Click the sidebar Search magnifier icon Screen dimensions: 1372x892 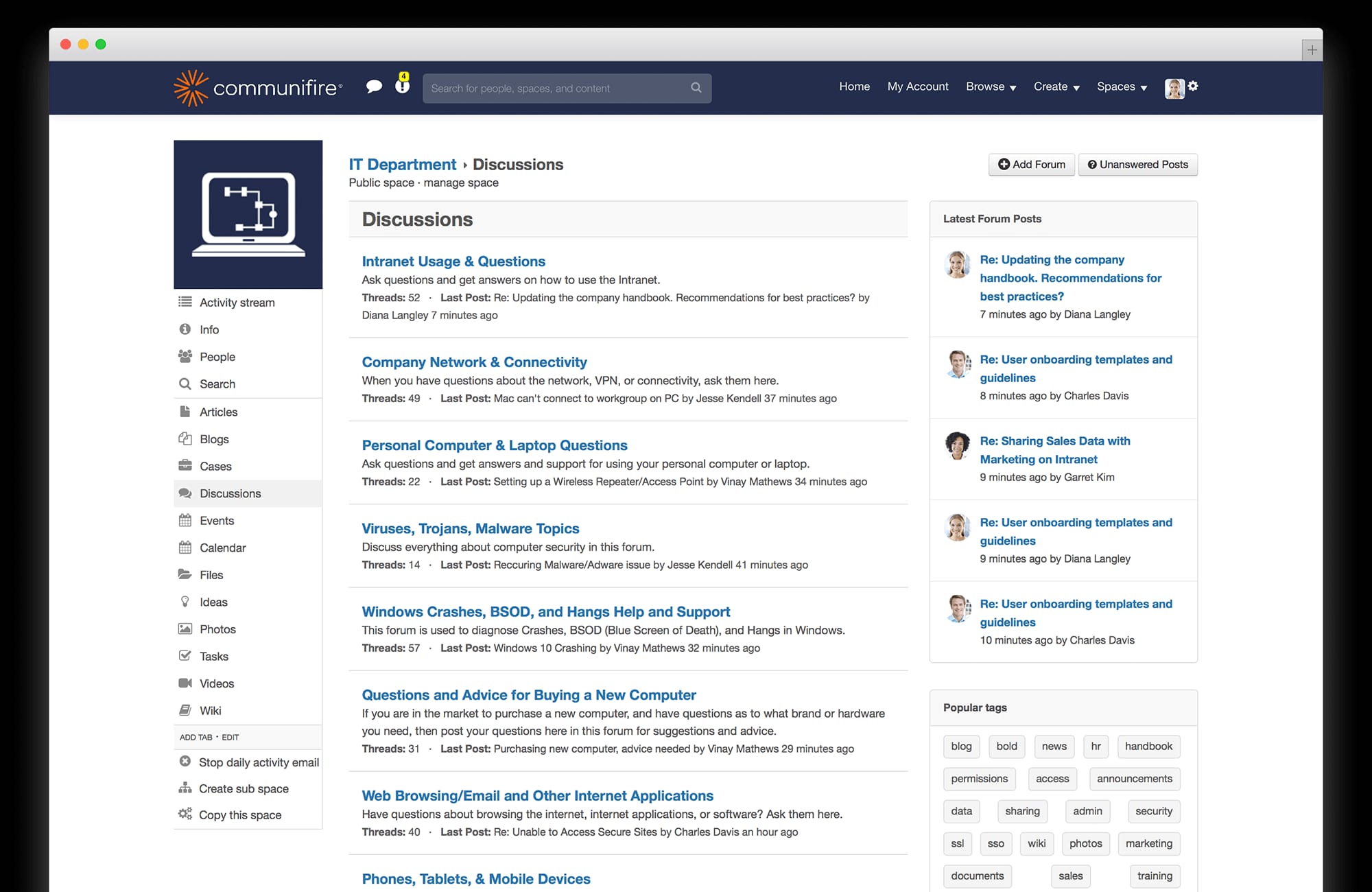tap(185, 384)
